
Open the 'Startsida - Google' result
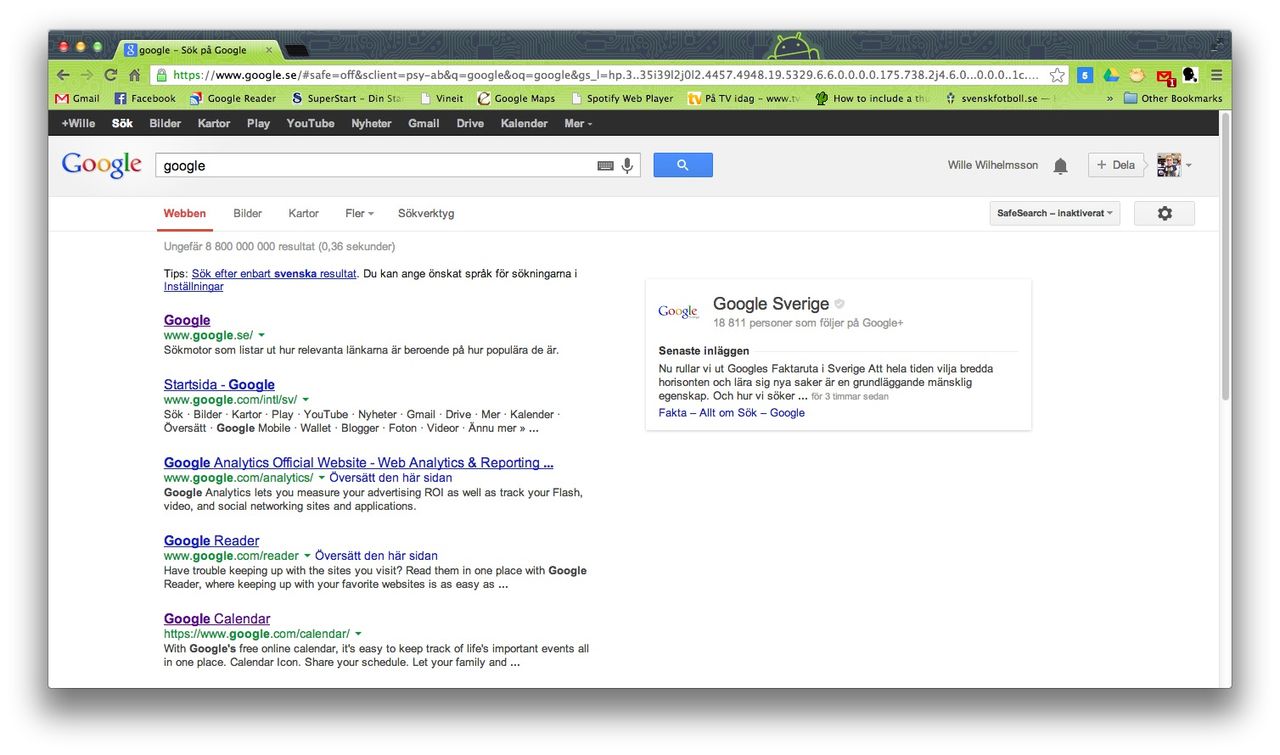(219, 384)
